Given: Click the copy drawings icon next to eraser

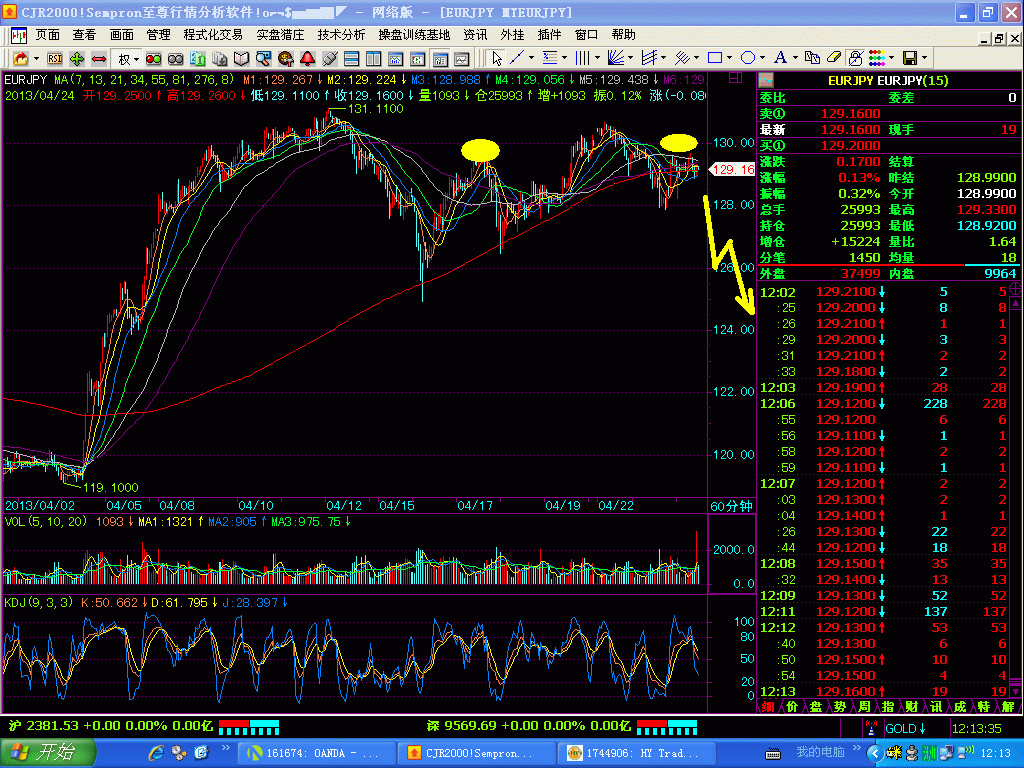Looking at the screenshot, I should pos(812,58).
